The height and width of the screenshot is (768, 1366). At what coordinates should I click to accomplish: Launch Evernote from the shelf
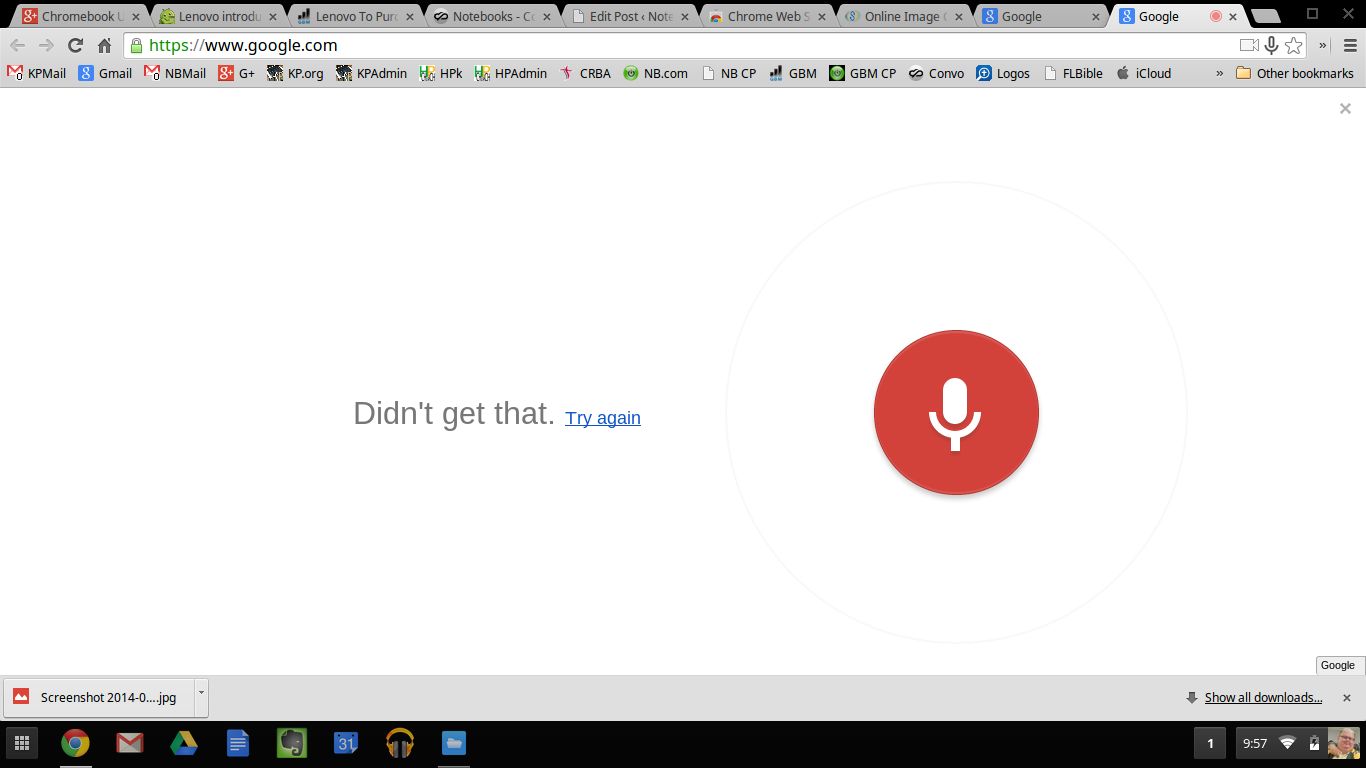click(x=292, y=743)
